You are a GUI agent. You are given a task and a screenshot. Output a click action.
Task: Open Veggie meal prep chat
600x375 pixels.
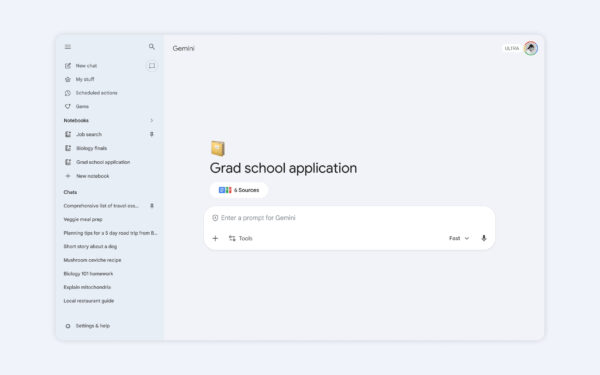pyautogui.click(x=83, y=220)
